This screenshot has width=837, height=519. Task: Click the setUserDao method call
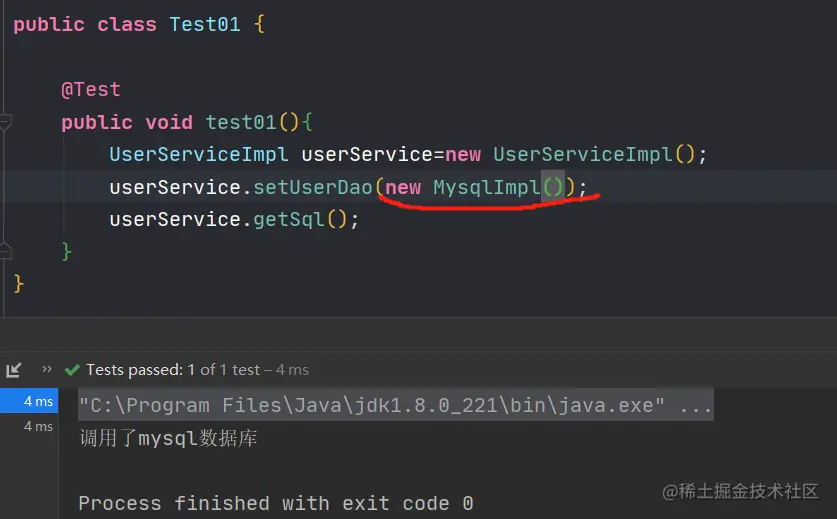tap(312, 187)
